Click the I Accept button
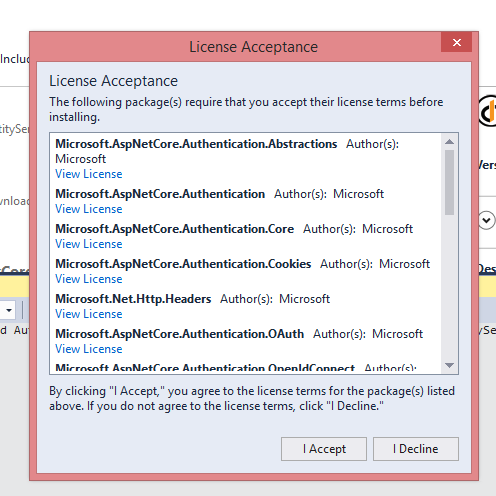 [324, 449]
